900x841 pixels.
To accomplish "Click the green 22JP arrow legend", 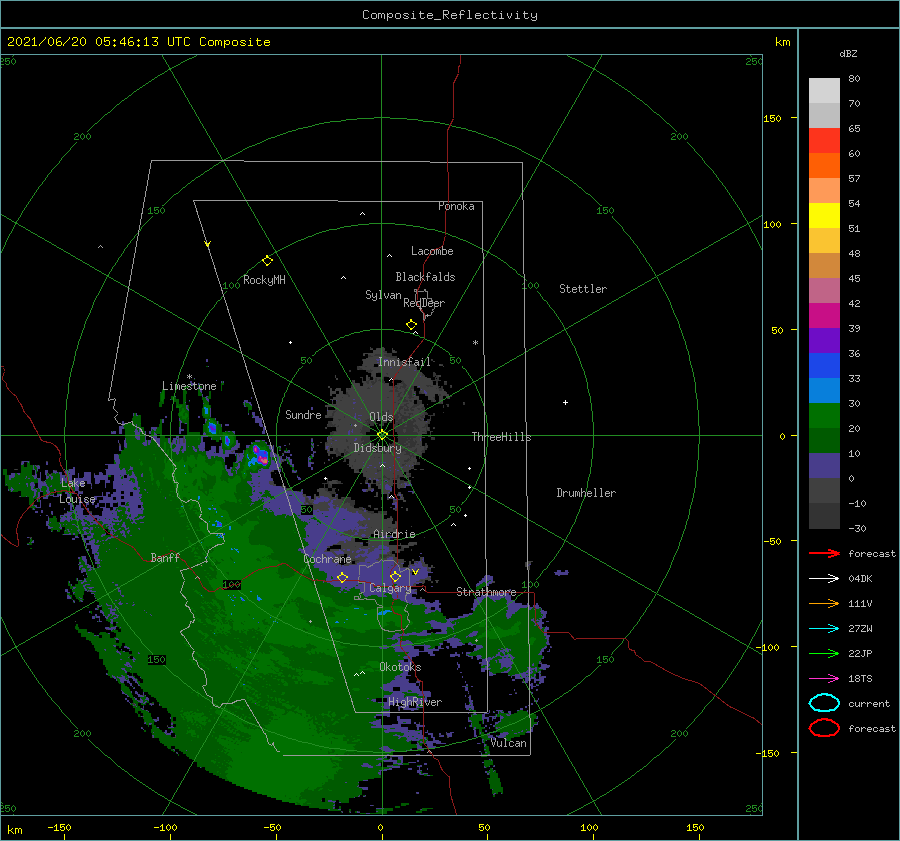I will 824,653.
